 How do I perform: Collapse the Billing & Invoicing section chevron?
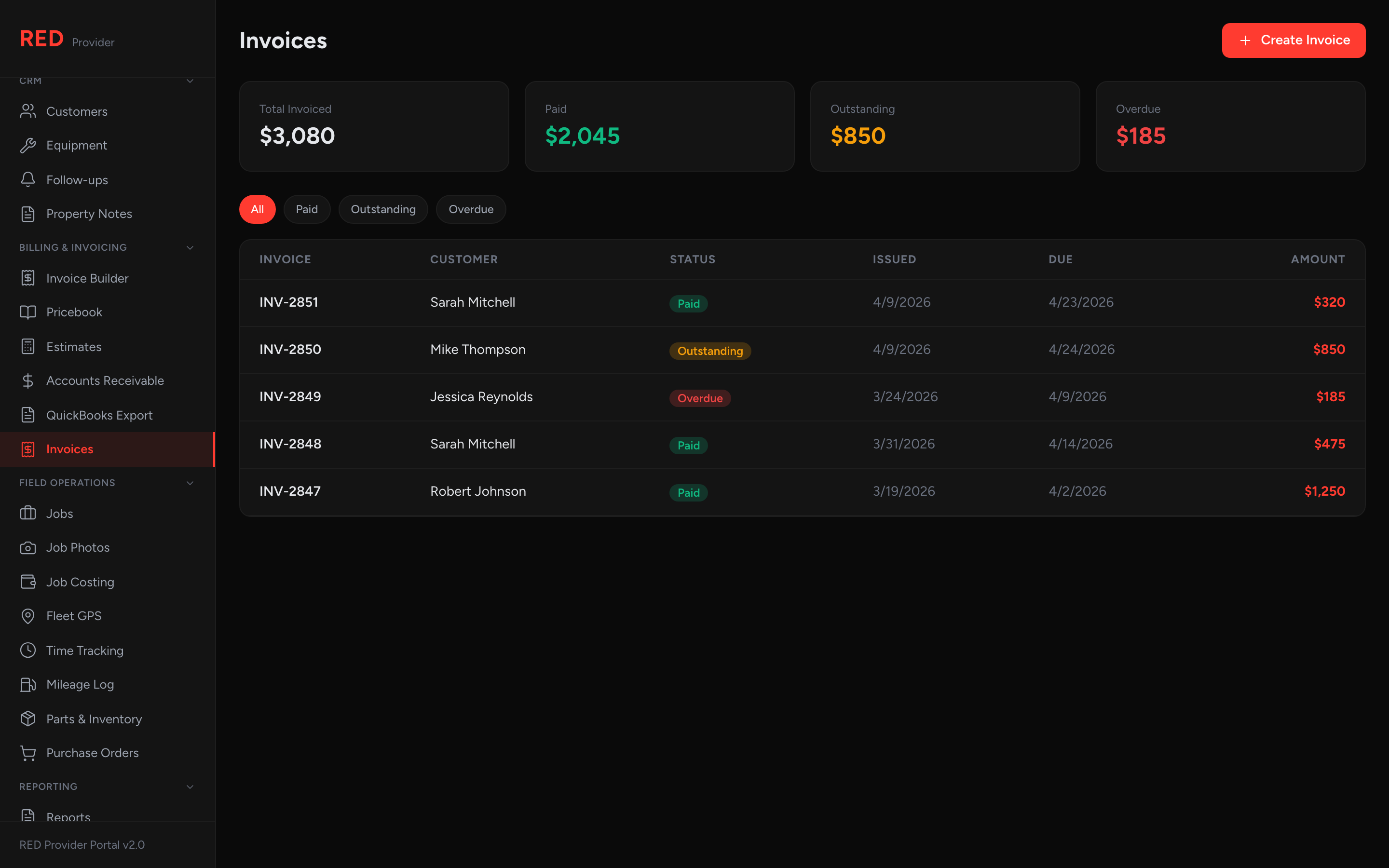click(x=190, y=247)
